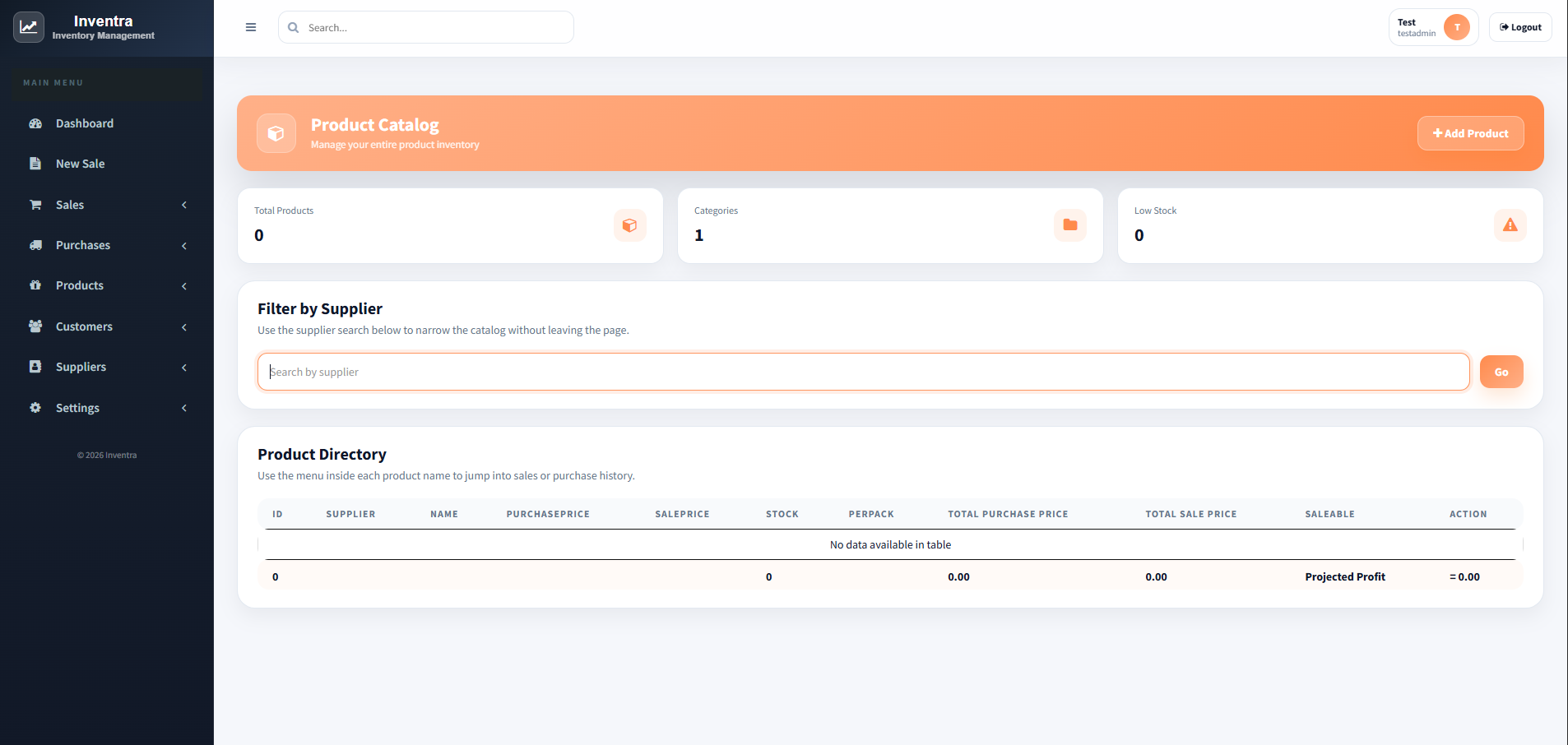Focus the Search by supplier field
The image size is (1568, 745).
[x=862, y=372]
